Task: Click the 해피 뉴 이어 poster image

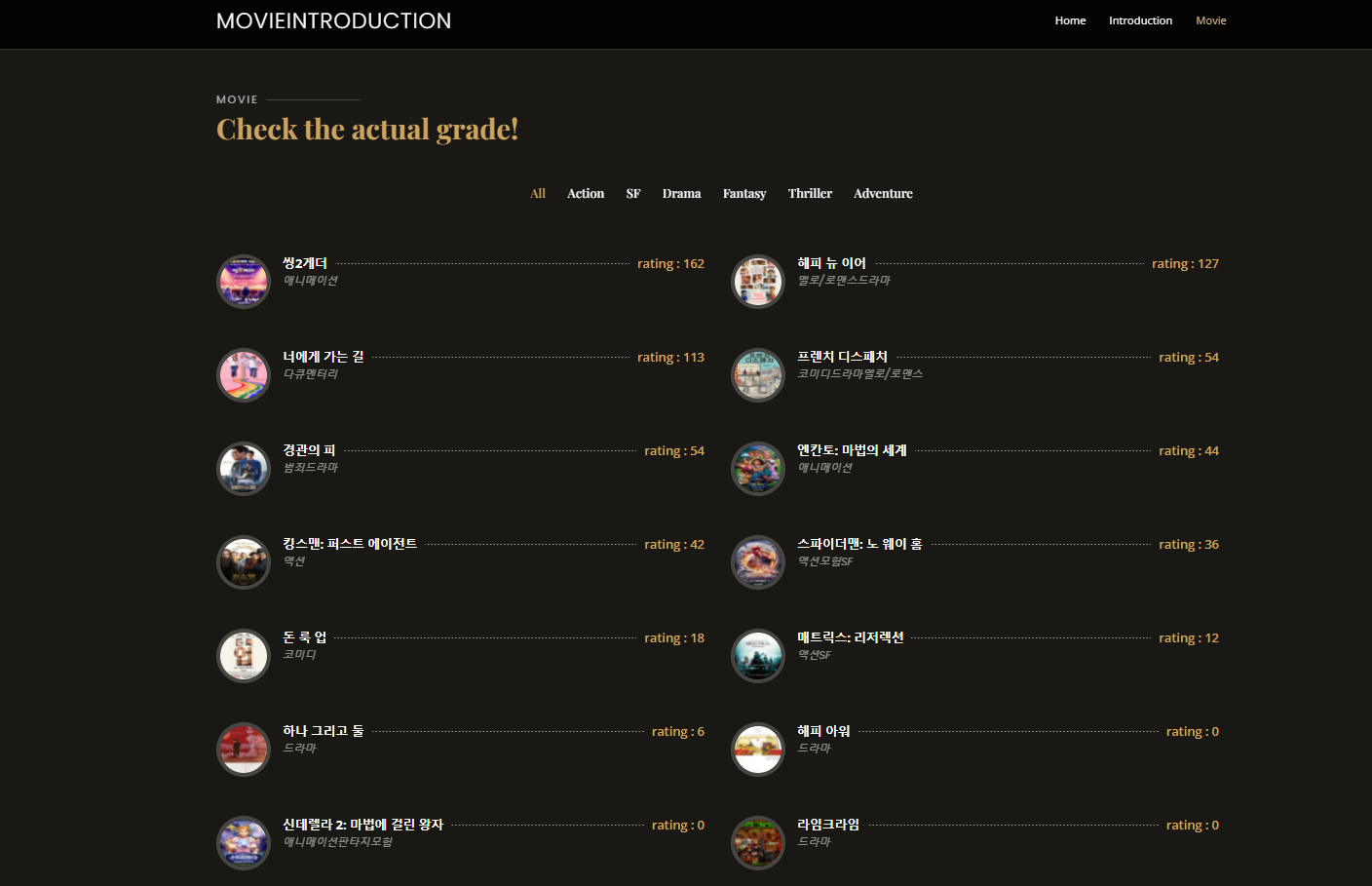Action: 757,281
